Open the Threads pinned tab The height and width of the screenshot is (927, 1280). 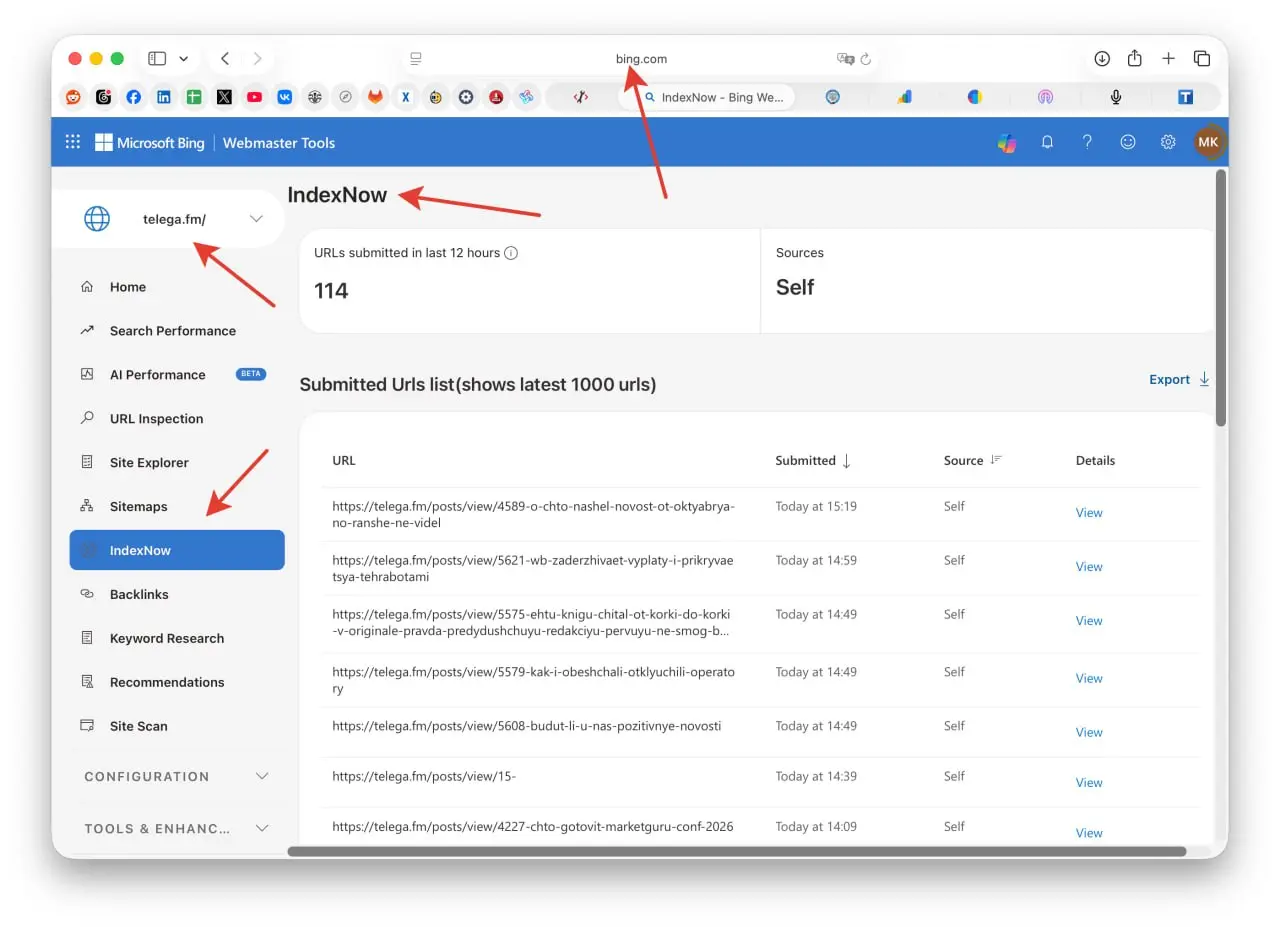[103, 97]
